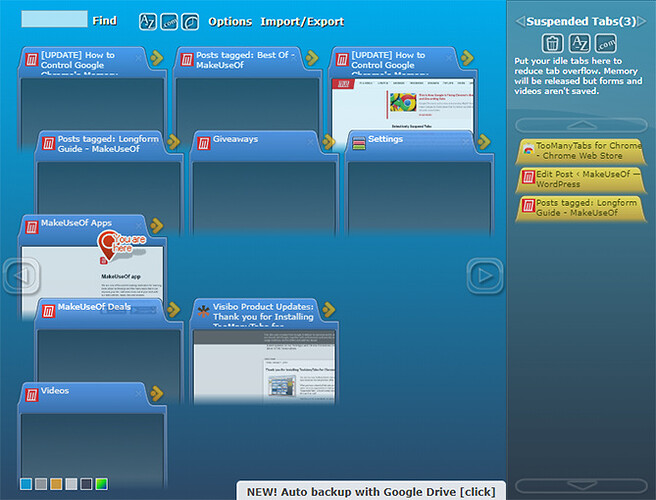
Task: Select the green theme color swatch
Action: 101,484
